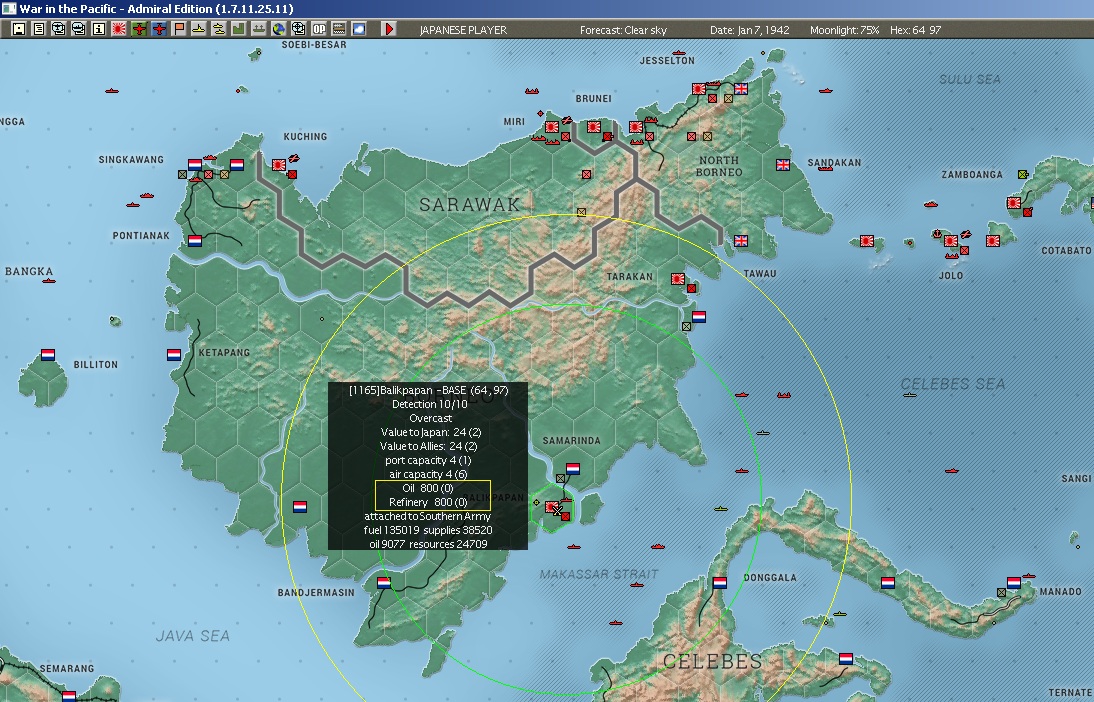Select the Dutch flag base at Samarinda
The image size is (1094, 702).
pos(573,468)
